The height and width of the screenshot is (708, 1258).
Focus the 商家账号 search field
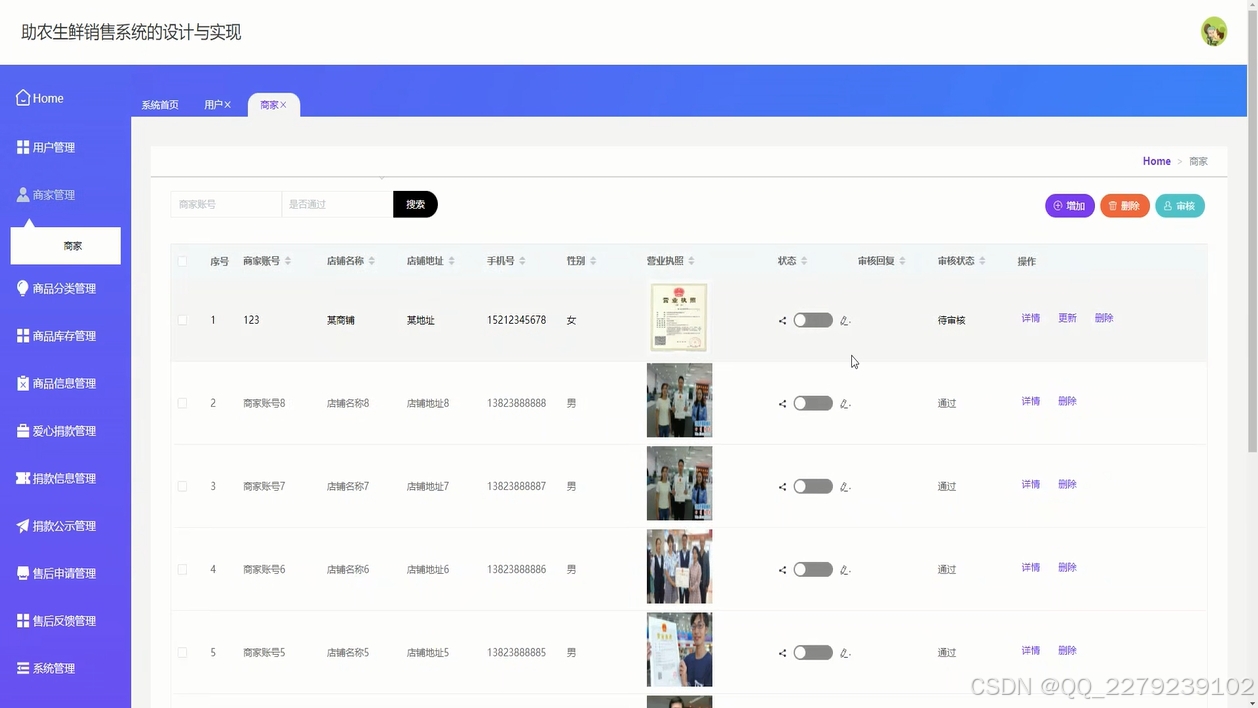[226, 204]
